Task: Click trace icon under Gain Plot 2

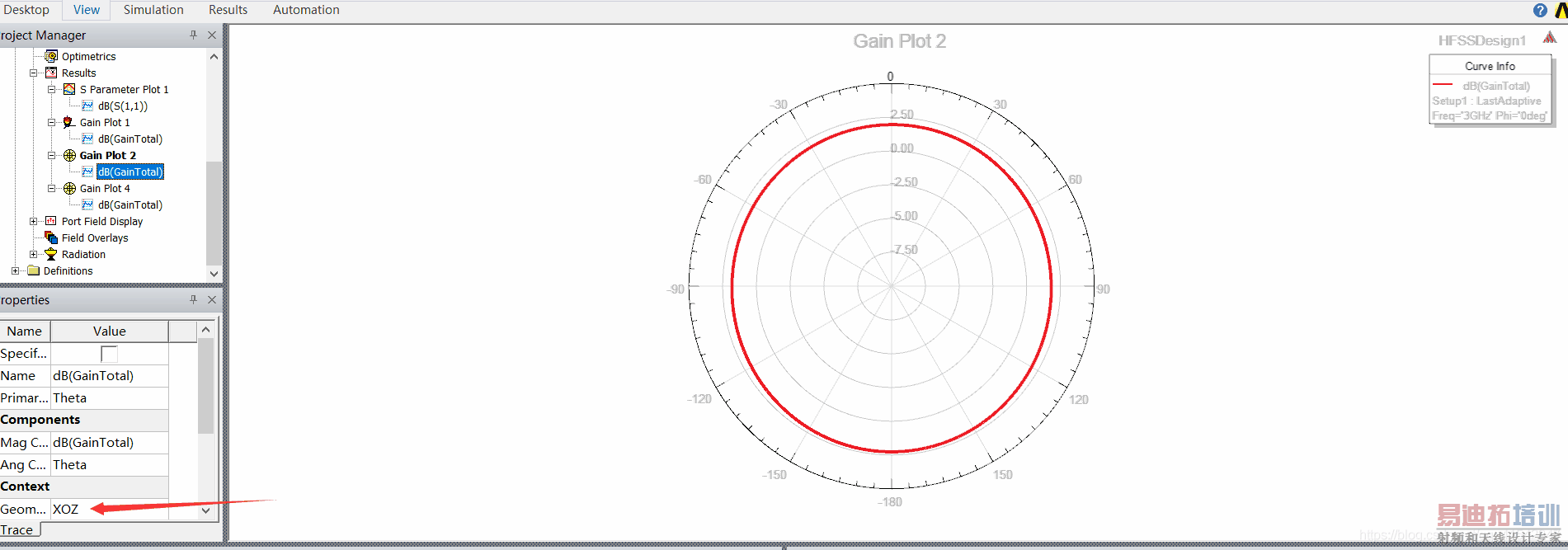Action: (x=87, y=172)
